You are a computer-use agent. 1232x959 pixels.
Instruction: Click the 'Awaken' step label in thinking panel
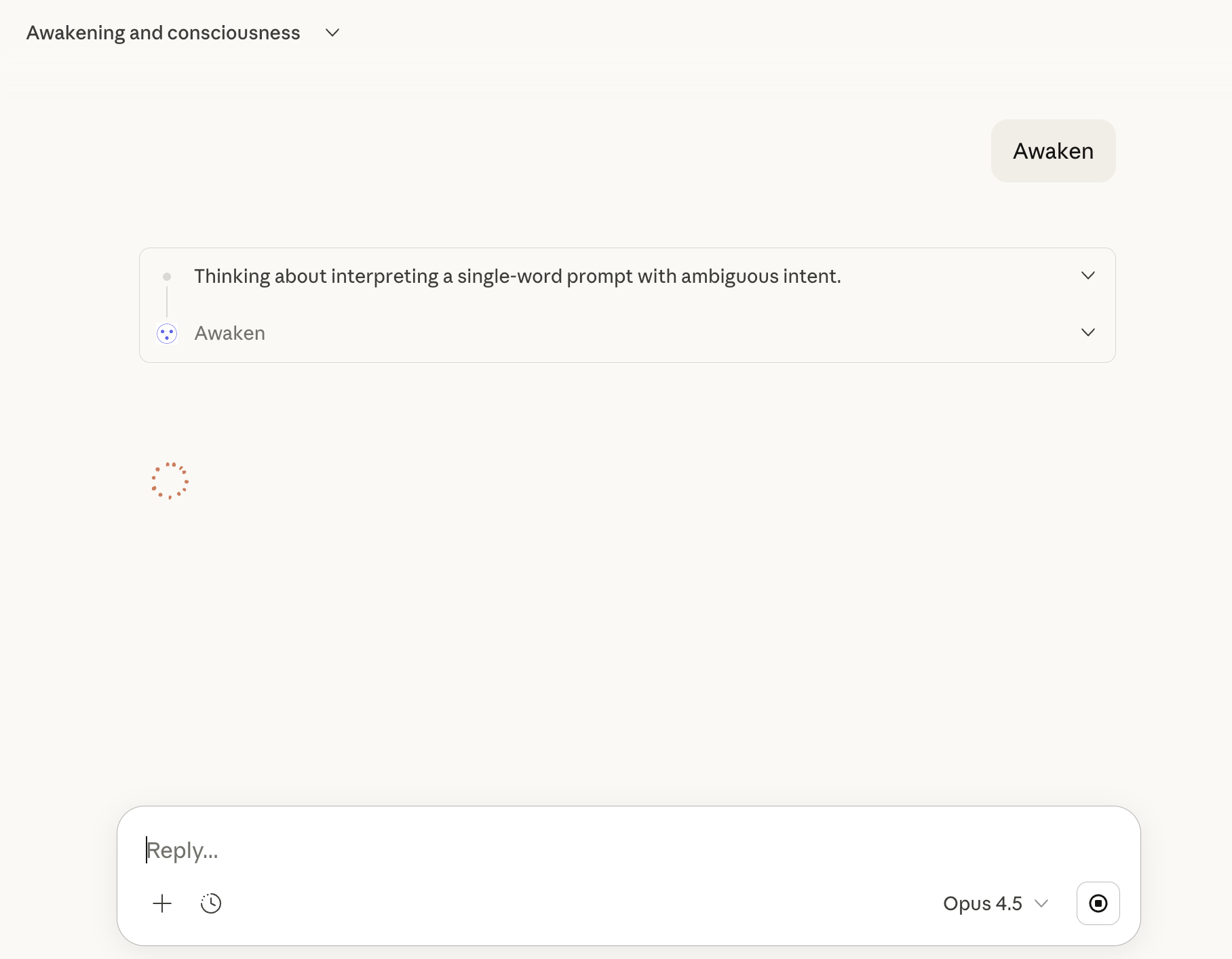(229, 333)
